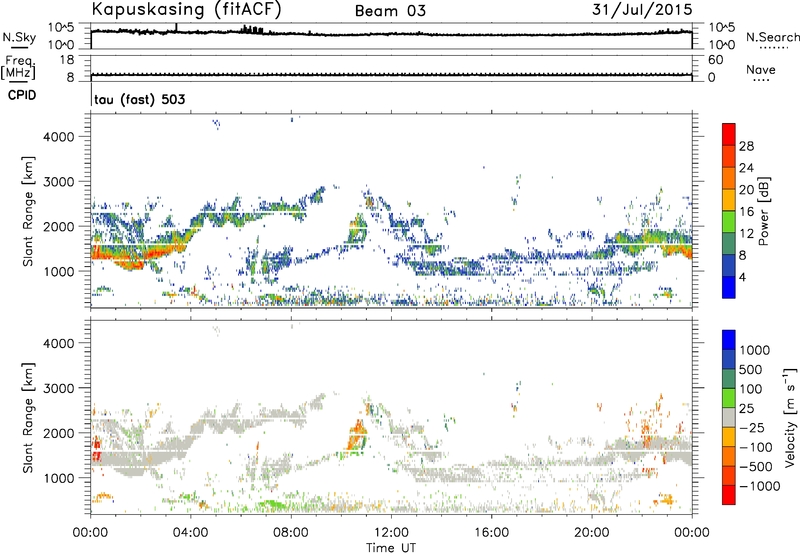
Task: Click the Kapuskasing (fitACF) title
Action: [186, 10]
